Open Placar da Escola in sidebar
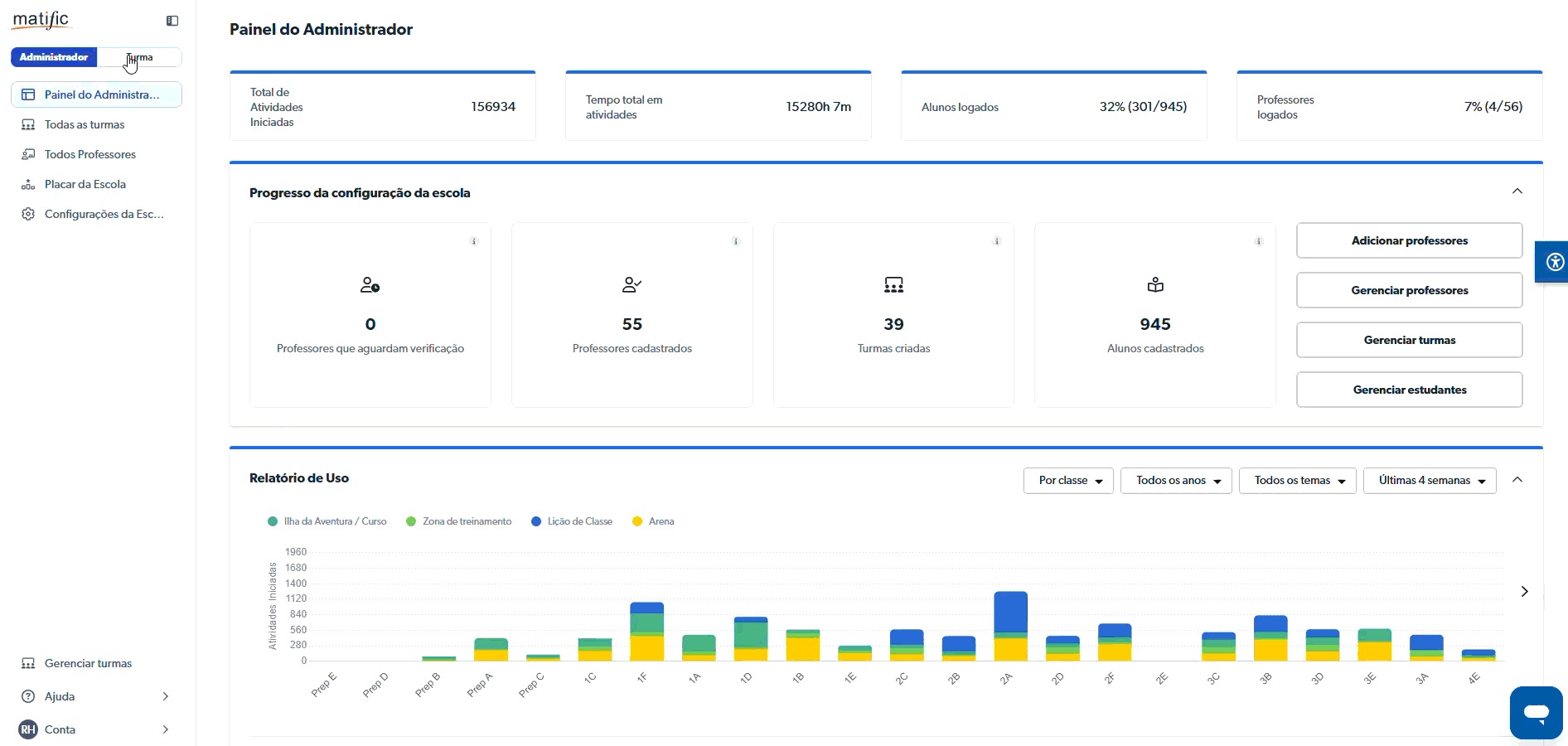 tap(85, 184)
